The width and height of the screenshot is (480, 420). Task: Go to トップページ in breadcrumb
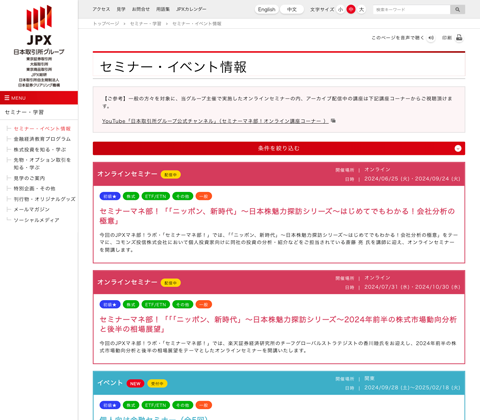pyautogui.click(x=106, y=24)
